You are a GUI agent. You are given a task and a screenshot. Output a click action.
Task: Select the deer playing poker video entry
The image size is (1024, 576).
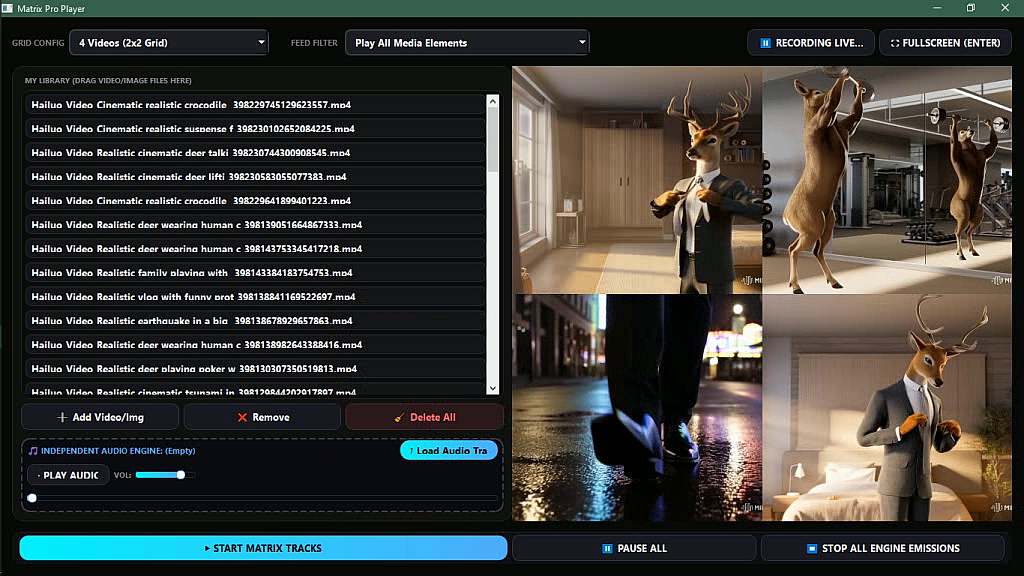click(x=255, y=369)
